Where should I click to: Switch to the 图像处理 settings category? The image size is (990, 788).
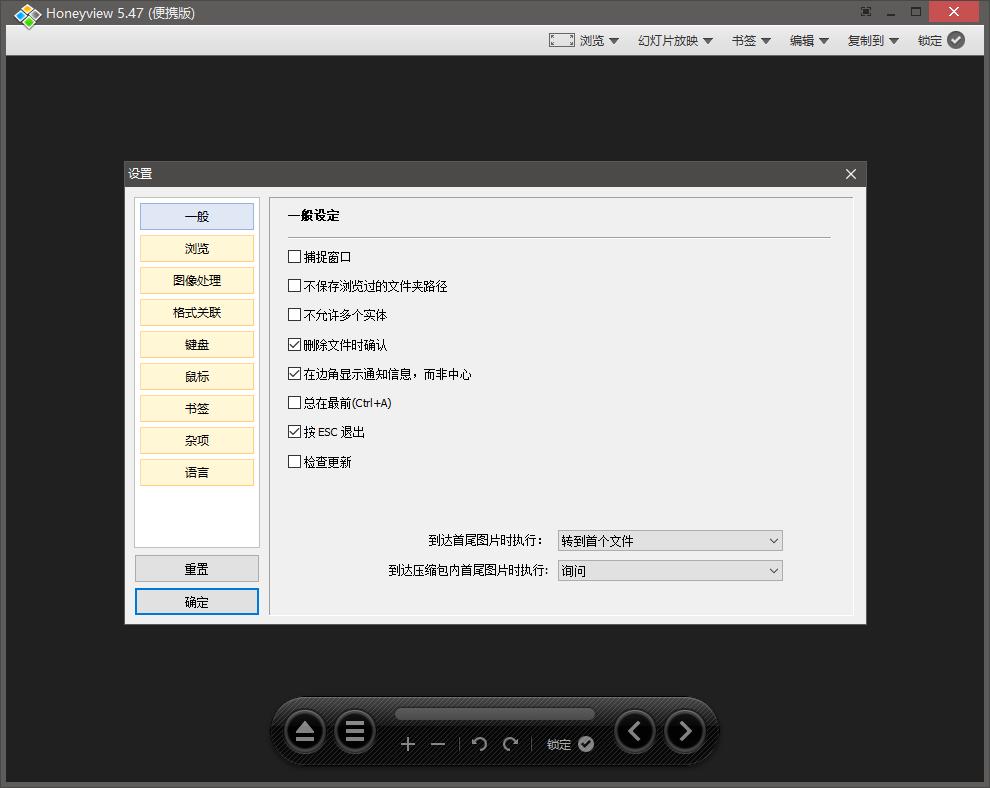coord(196,280)
